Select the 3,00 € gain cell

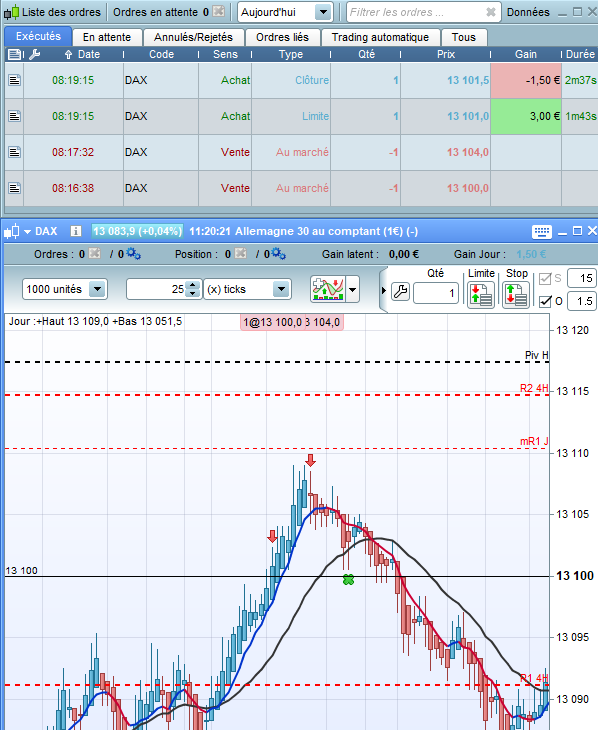pyautogui.click(x=526, y=116)
